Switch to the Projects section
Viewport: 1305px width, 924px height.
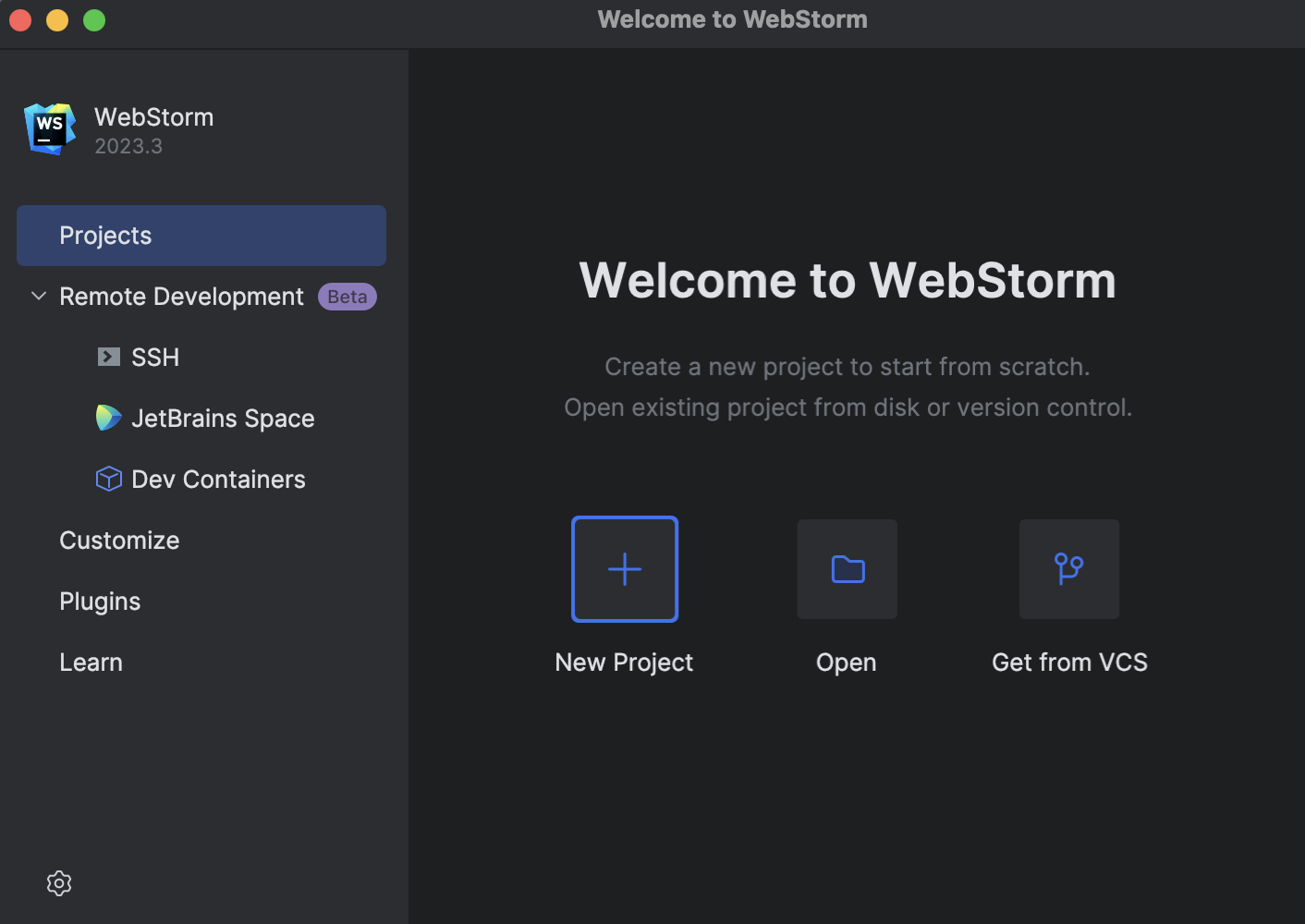105,235
